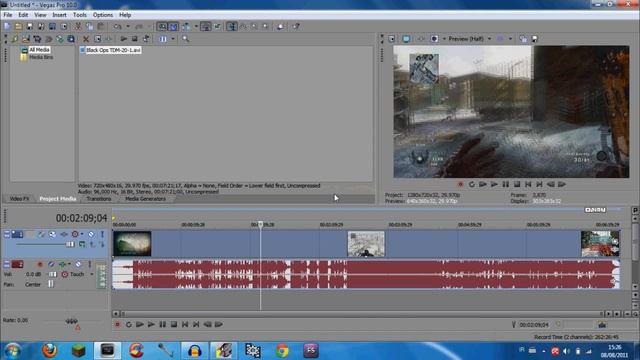
Task: Open the Undo history dropdown arrow
Action: pos(127,27)
